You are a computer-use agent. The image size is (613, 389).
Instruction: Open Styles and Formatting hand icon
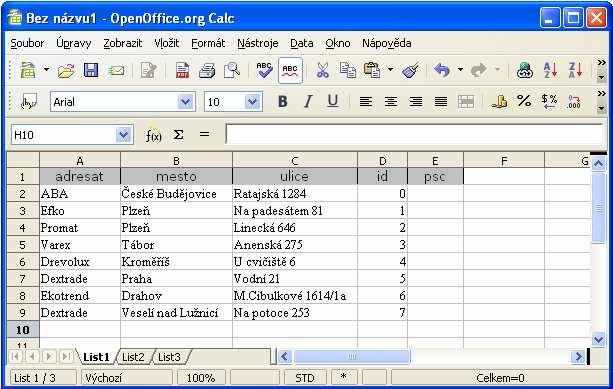pyautogui.click(x=29, y=102)
